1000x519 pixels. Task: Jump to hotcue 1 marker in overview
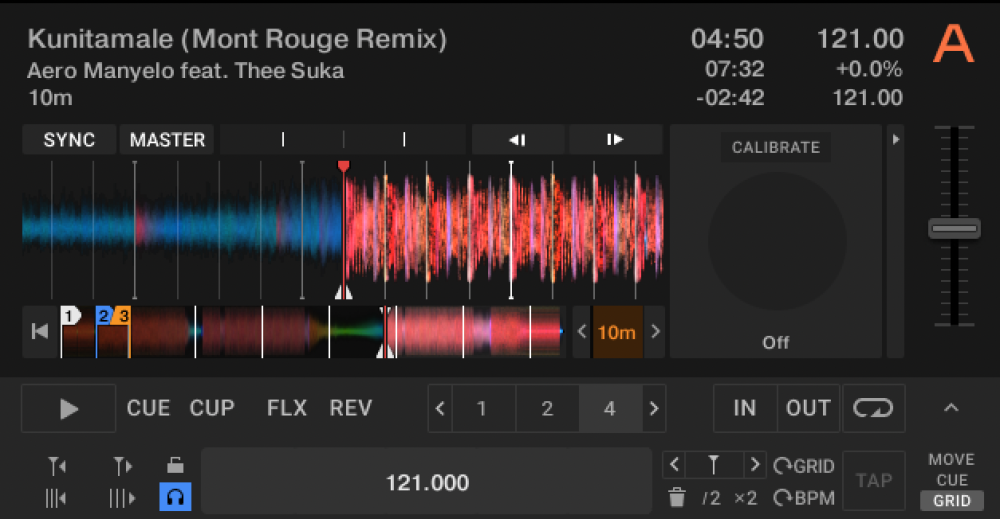(x=70, y=315)
